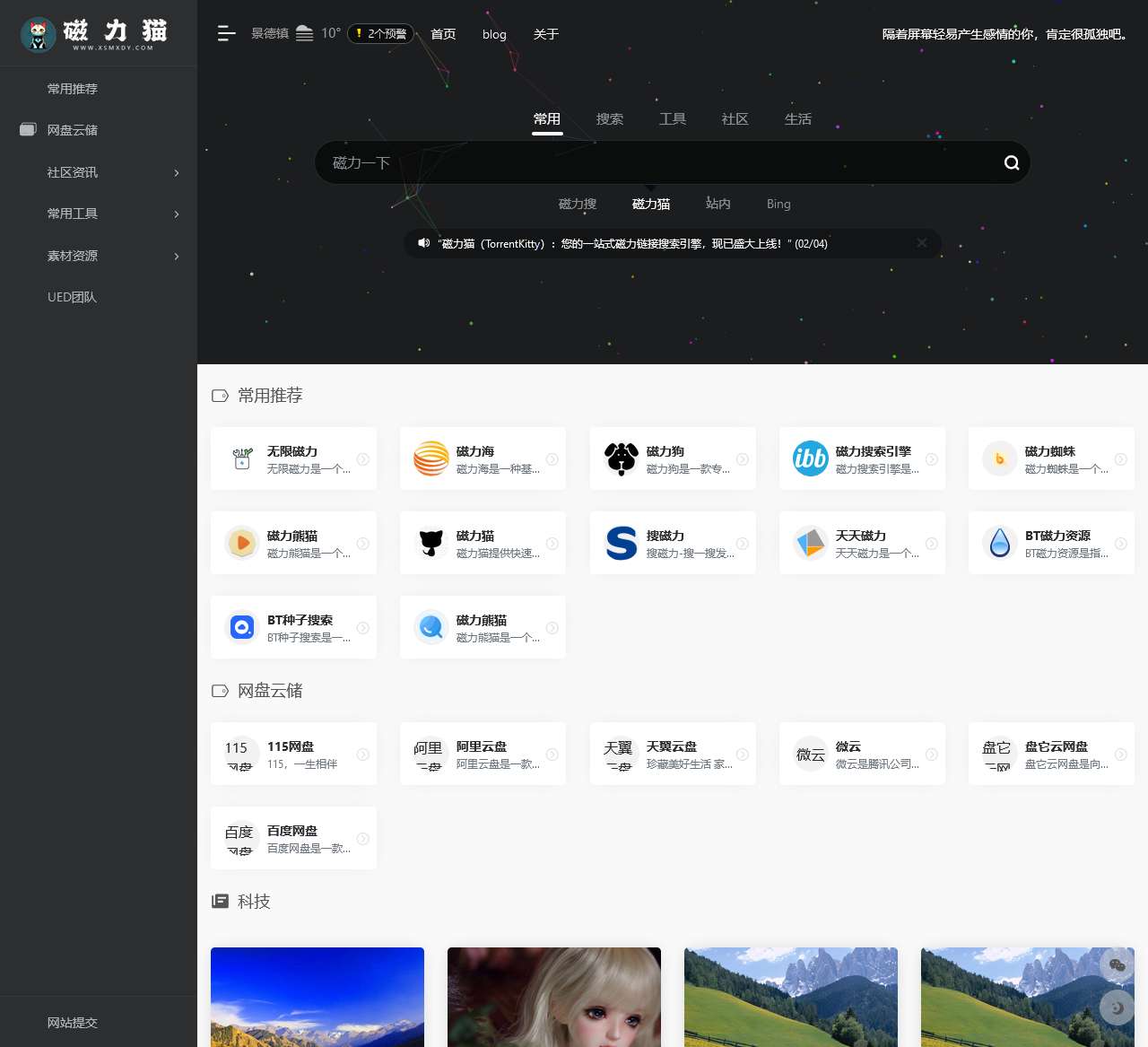Image resolution: width=1148 pixels, height=1047 pixels.
Task: Toggle the sidebar hamburger menu icon
Action: pyautogui.click(x=226, y=33)
